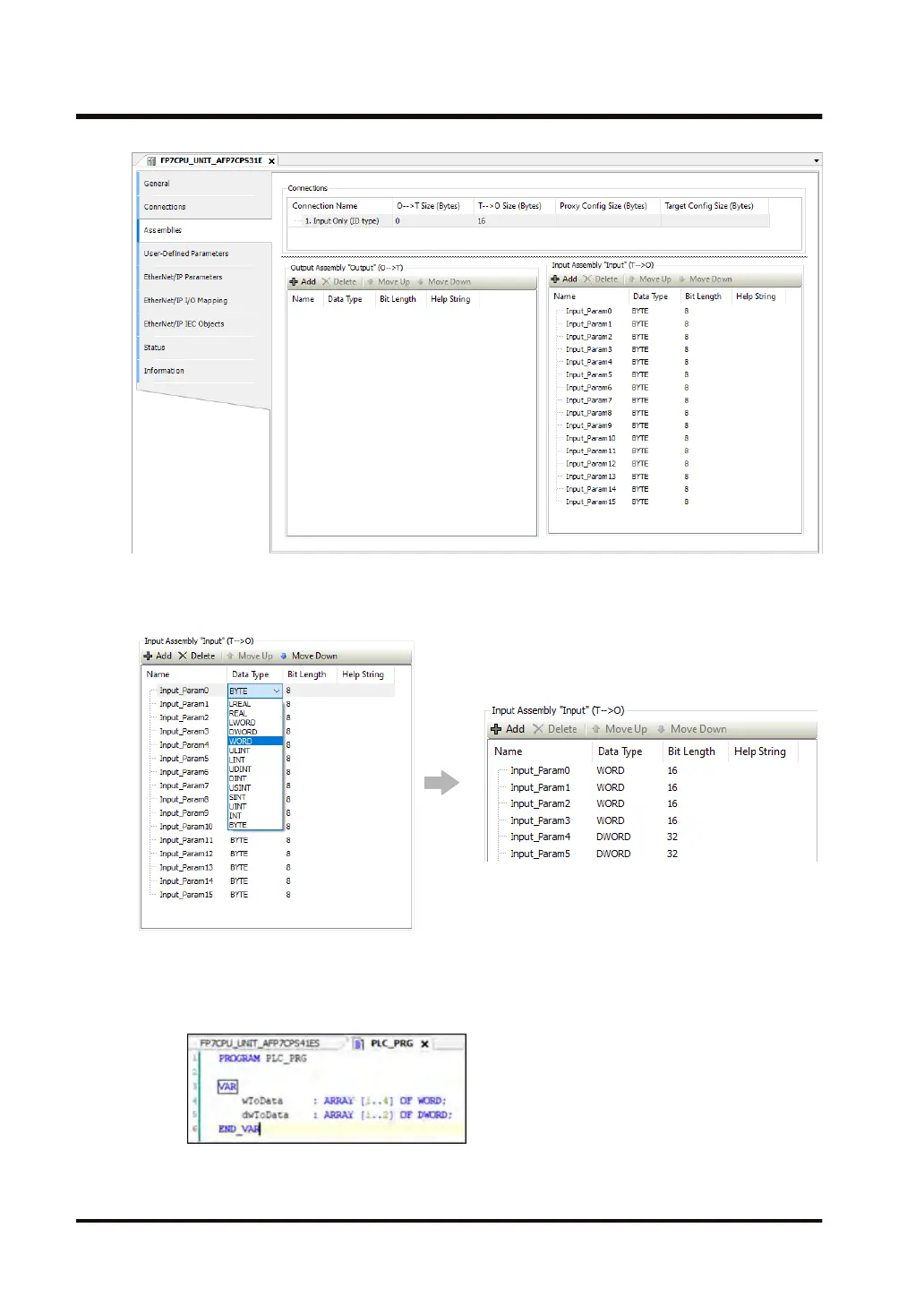Close the FP7CPU_UNIT_AFP7CPS31E tab

pyautogui.click(x=271, y=161)
